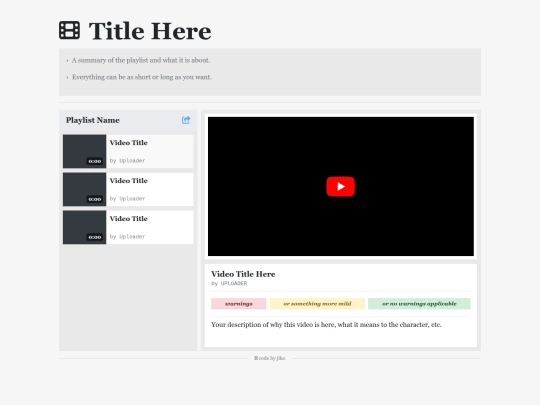This screenshot has height=405, width=540.
Task: Click the Playlist Name heading
Action: point(93,120)
